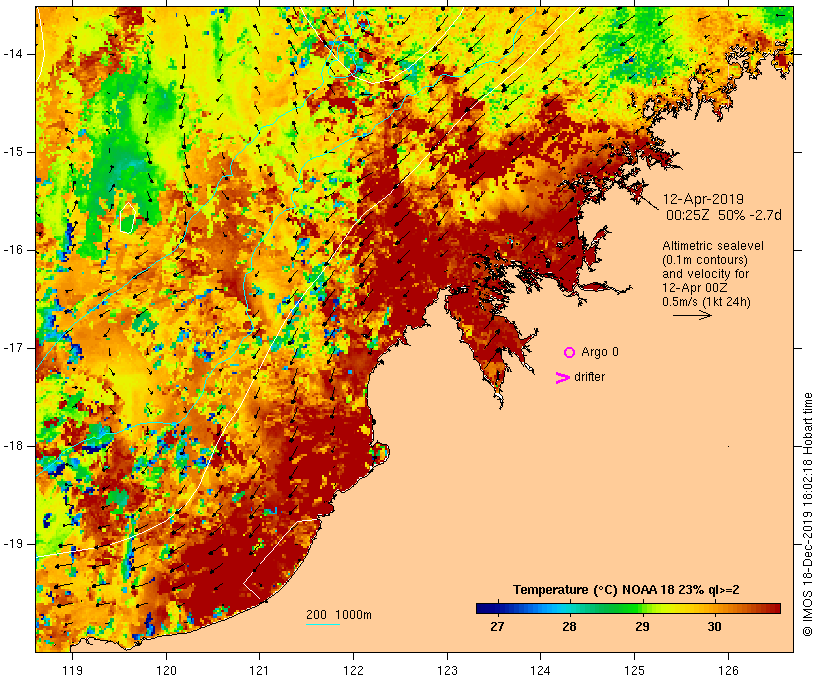Click colorbar tick label 28

point(570,627)
